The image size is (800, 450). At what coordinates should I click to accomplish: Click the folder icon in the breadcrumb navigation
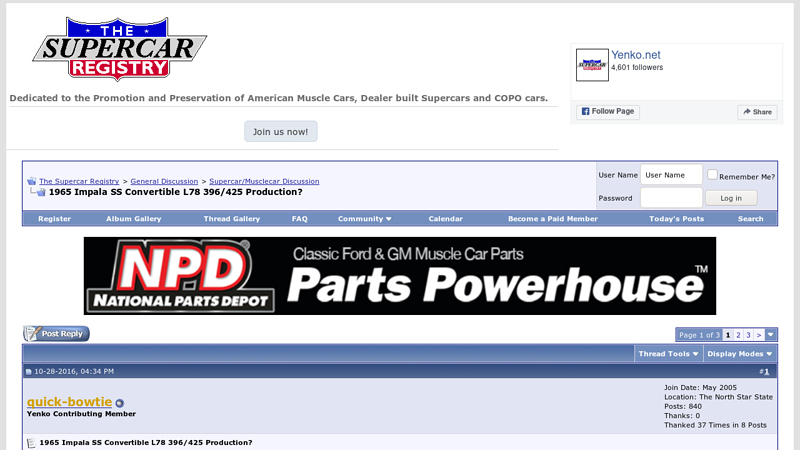point(31,181)
